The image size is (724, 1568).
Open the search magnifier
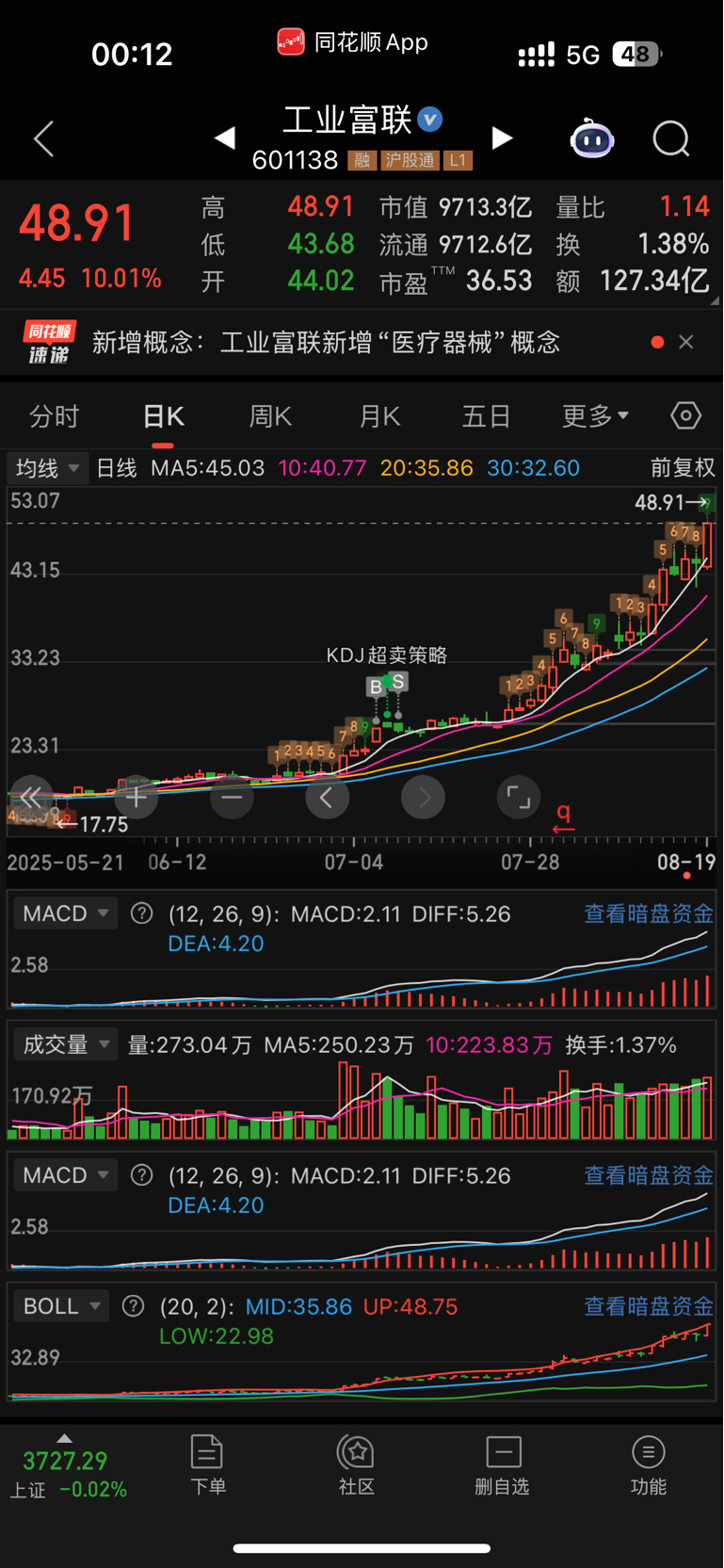click(x=671, y=139)
